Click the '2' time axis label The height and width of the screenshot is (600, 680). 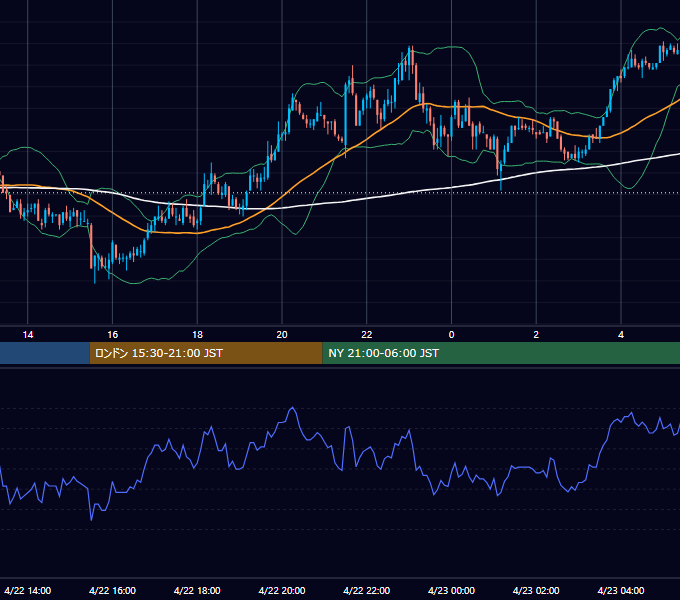536,334
